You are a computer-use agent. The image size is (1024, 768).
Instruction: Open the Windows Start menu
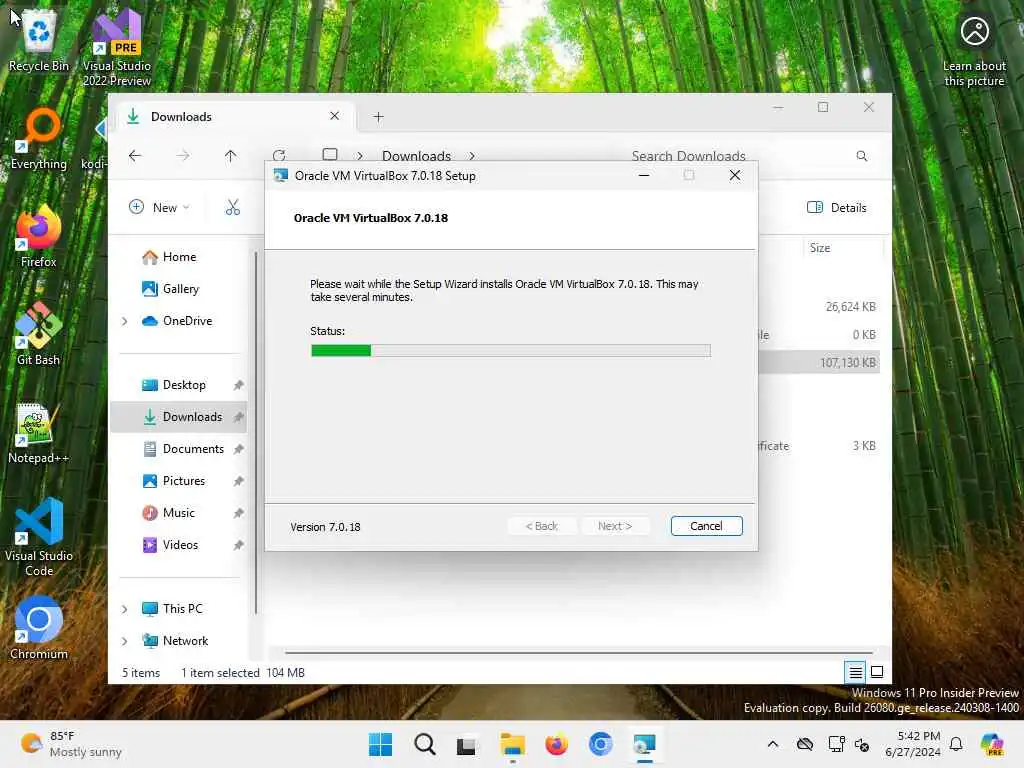pyautogui.click(x=380, y=744)
